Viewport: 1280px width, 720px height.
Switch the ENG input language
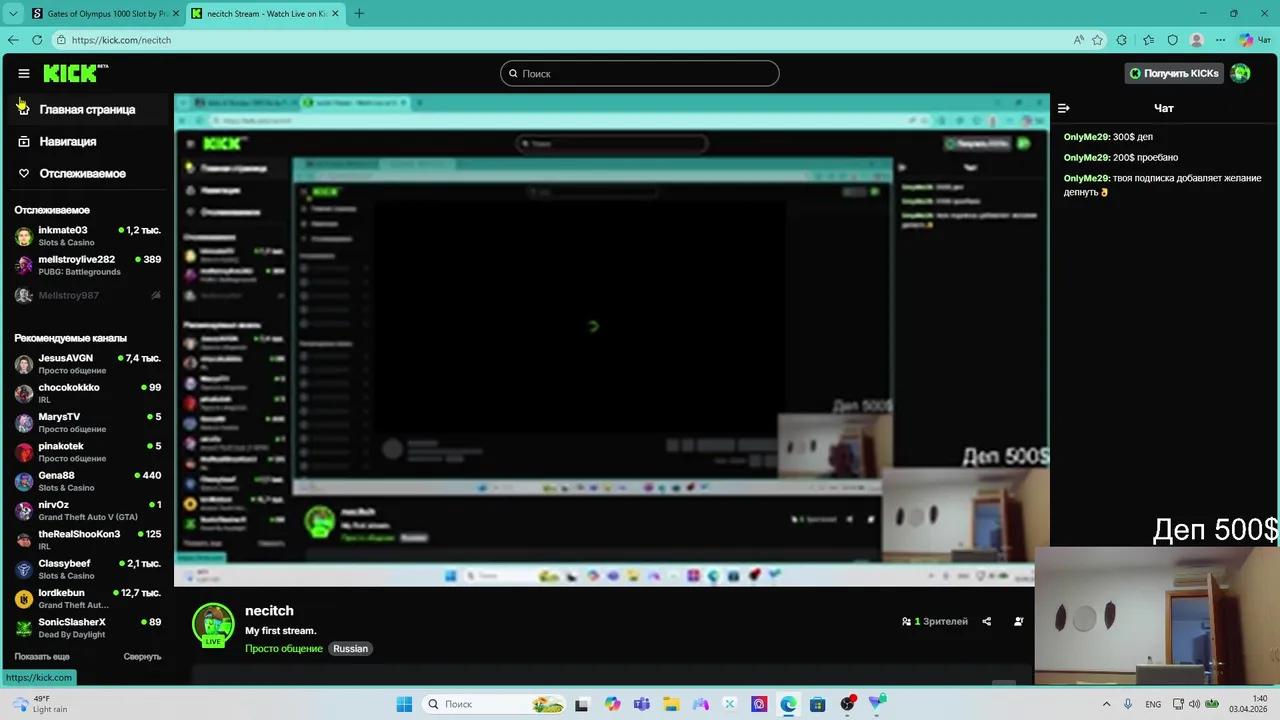click(1153, 704)
